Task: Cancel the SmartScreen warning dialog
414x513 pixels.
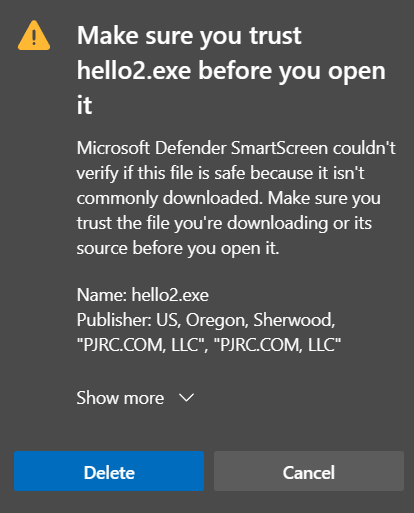Action: pyautogui.click(x=309, y=471)
